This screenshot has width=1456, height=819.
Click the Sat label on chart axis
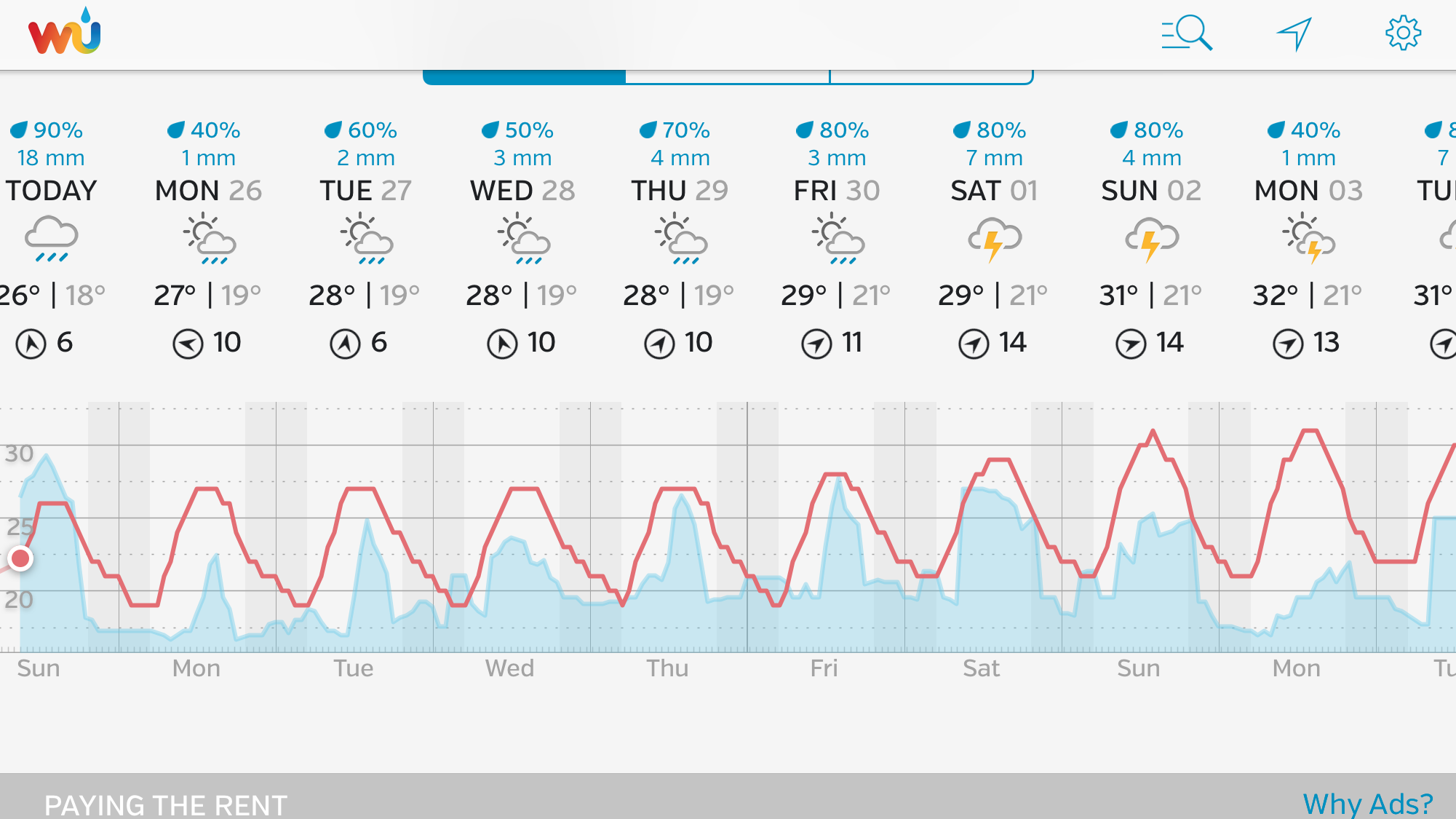pyautogui.click(x=981, y=668)
